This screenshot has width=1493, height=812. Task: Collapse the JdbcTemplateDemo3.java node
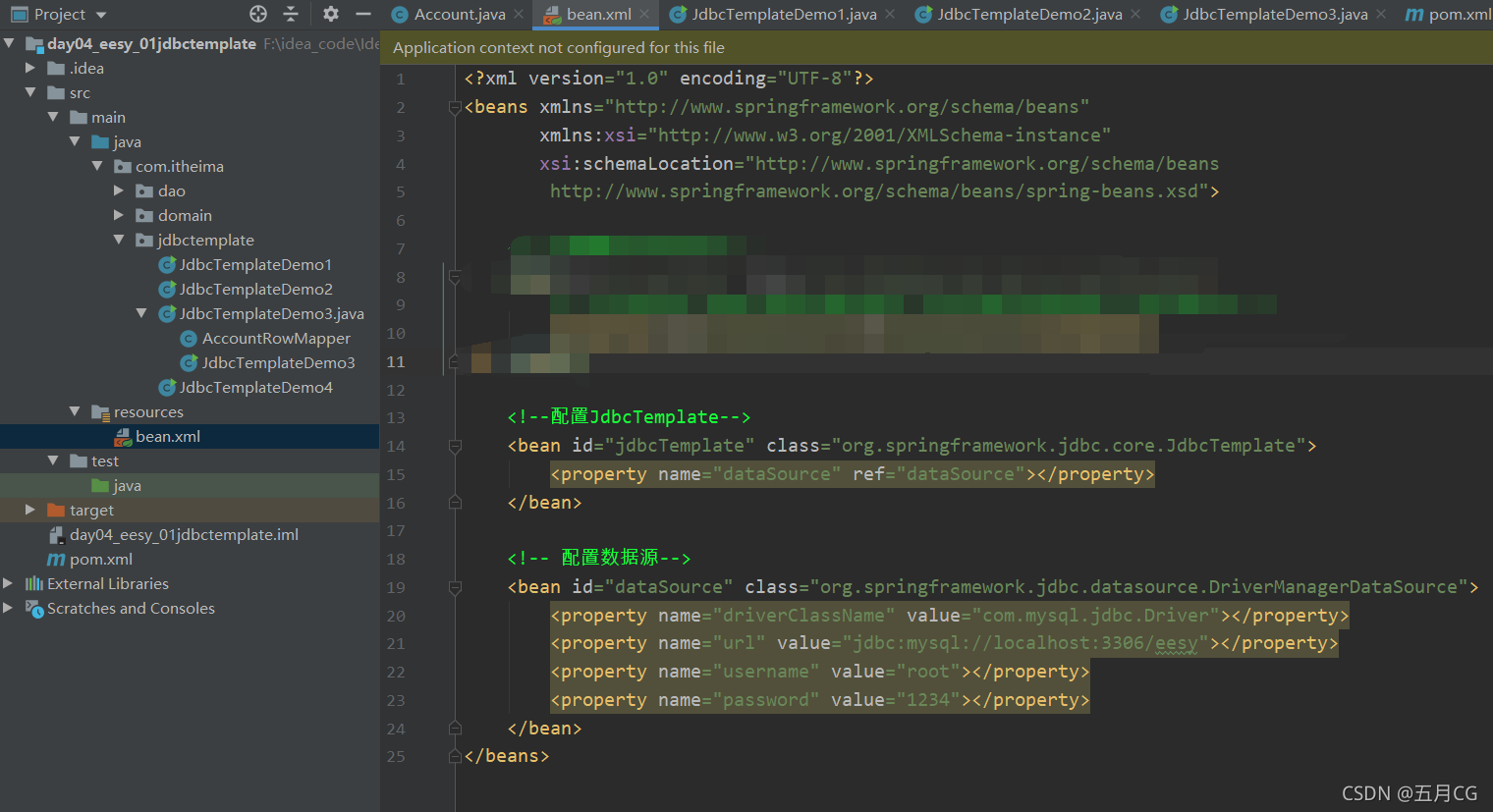141,313
